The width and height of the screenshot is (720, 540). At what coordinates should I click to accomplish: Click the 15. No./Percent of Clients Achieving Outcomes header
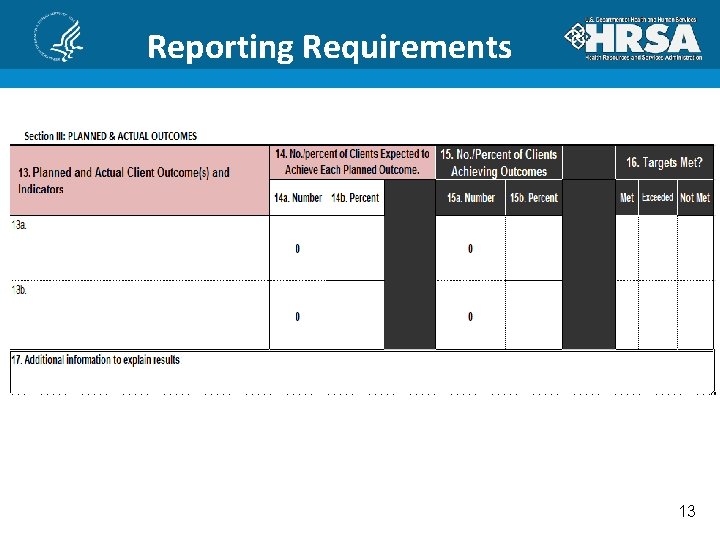(x=499, y=163)
